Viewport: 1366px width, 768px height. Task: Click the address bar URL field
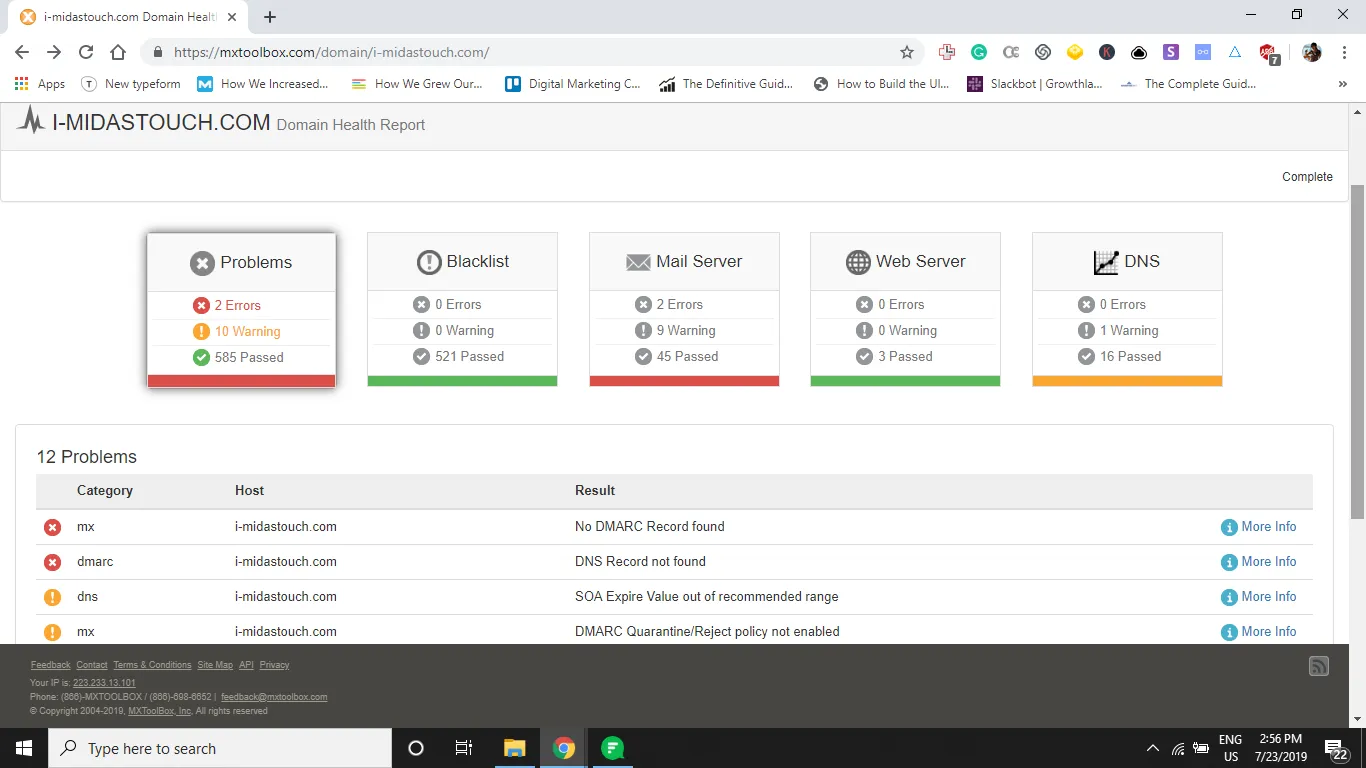coord(530,52)
